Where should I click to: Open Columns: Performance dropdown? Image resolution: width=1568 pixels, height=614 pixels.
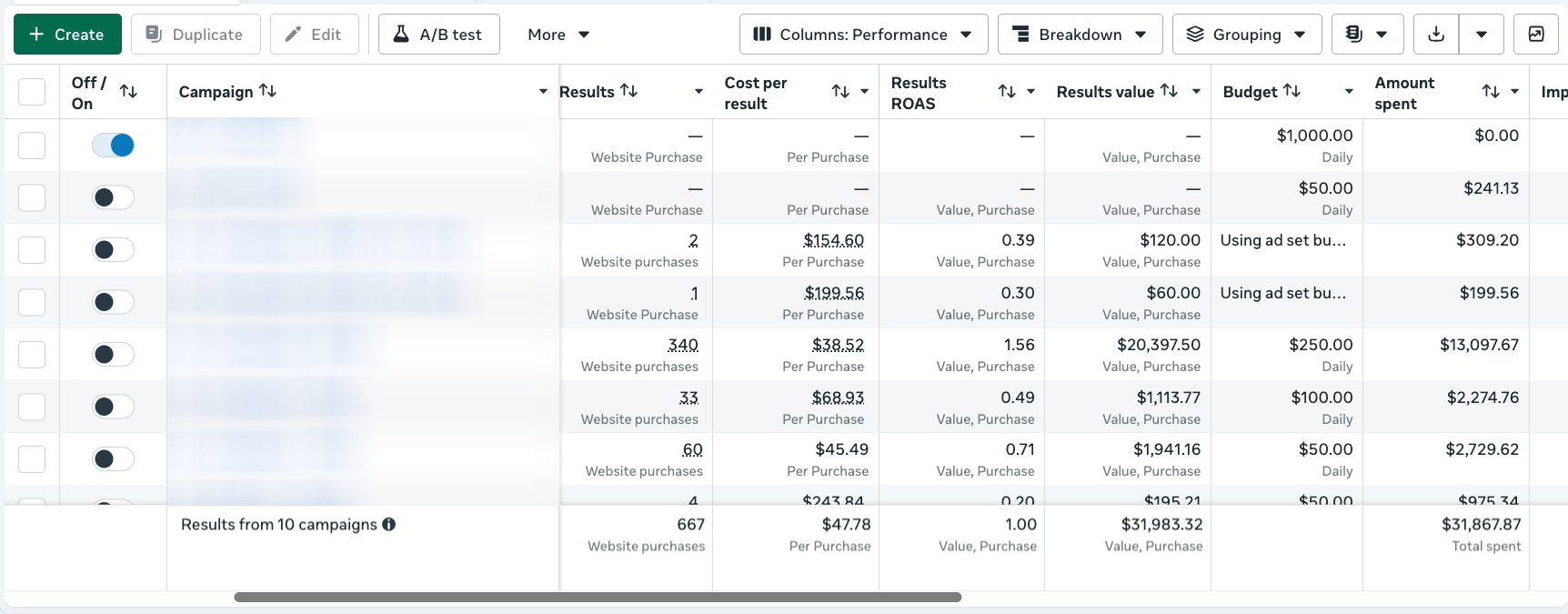coord(863,35)
